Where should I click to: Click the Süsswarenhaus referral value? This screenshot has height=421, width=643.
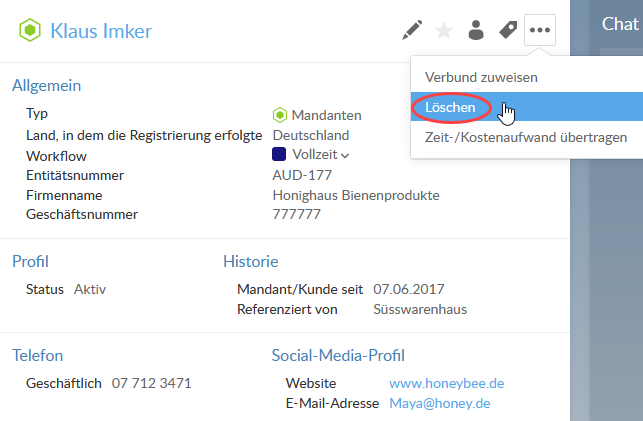point(420,309)
